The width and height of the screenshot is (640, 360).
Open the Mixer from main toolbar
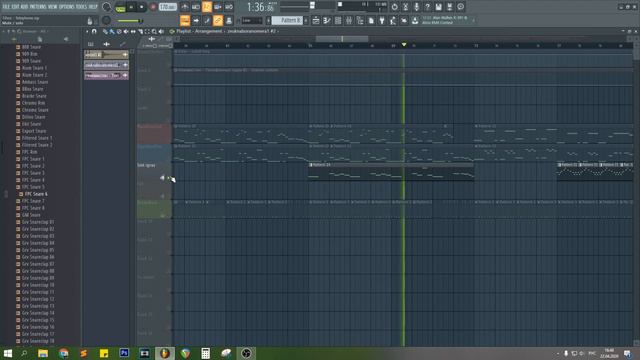pyautogui.click(x=349, y=20)
